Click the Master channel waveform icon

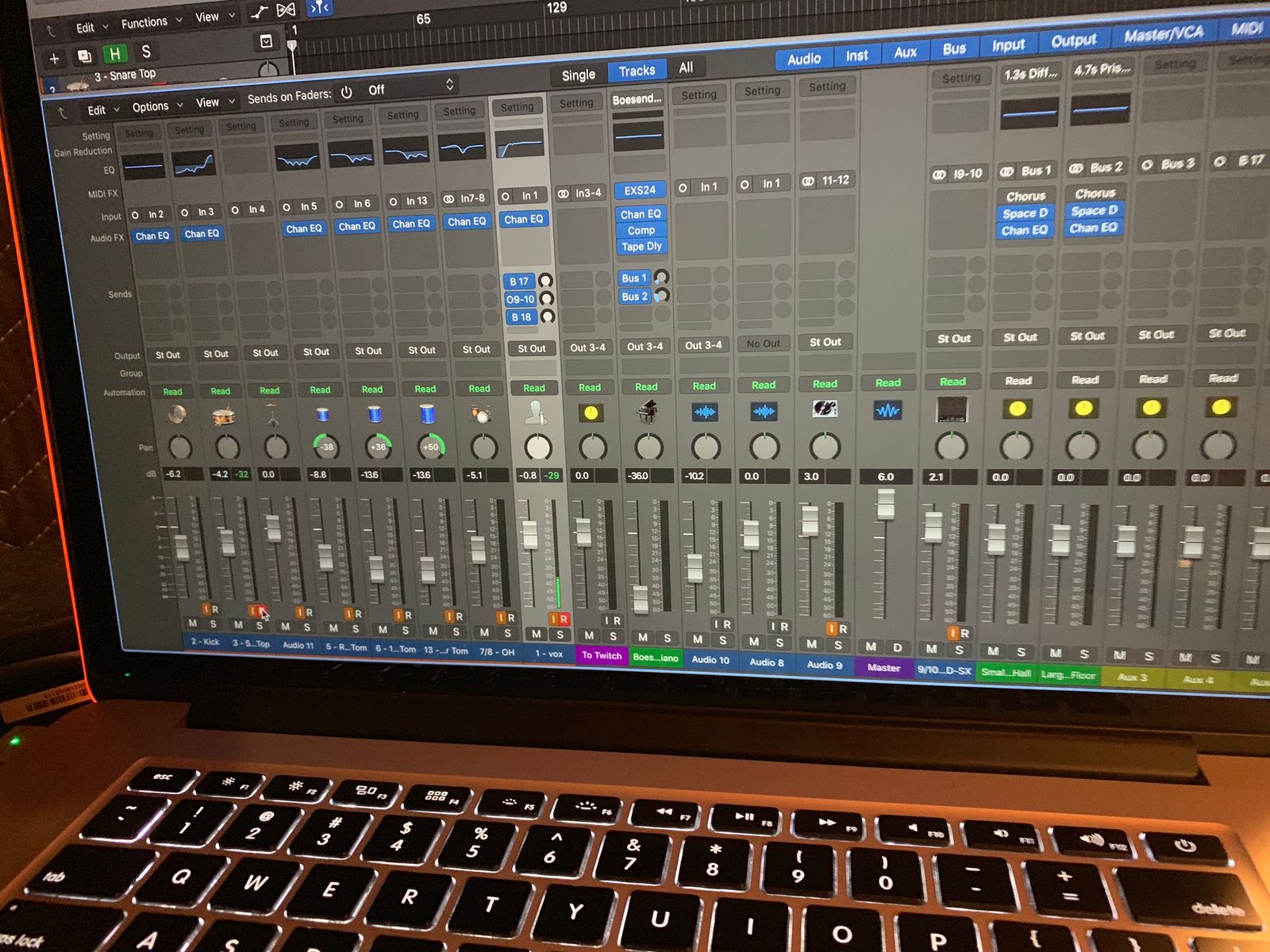(x=887, y=410)
